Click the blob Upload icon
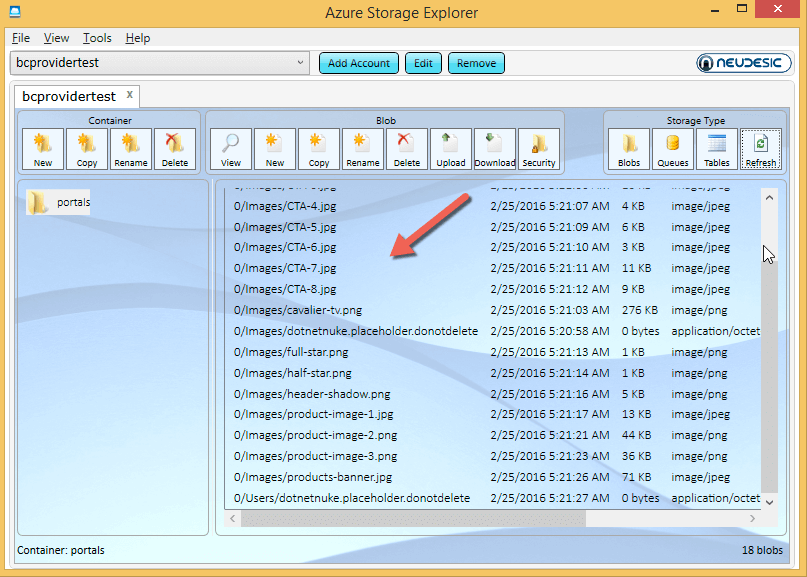 [x=451, y=149]
